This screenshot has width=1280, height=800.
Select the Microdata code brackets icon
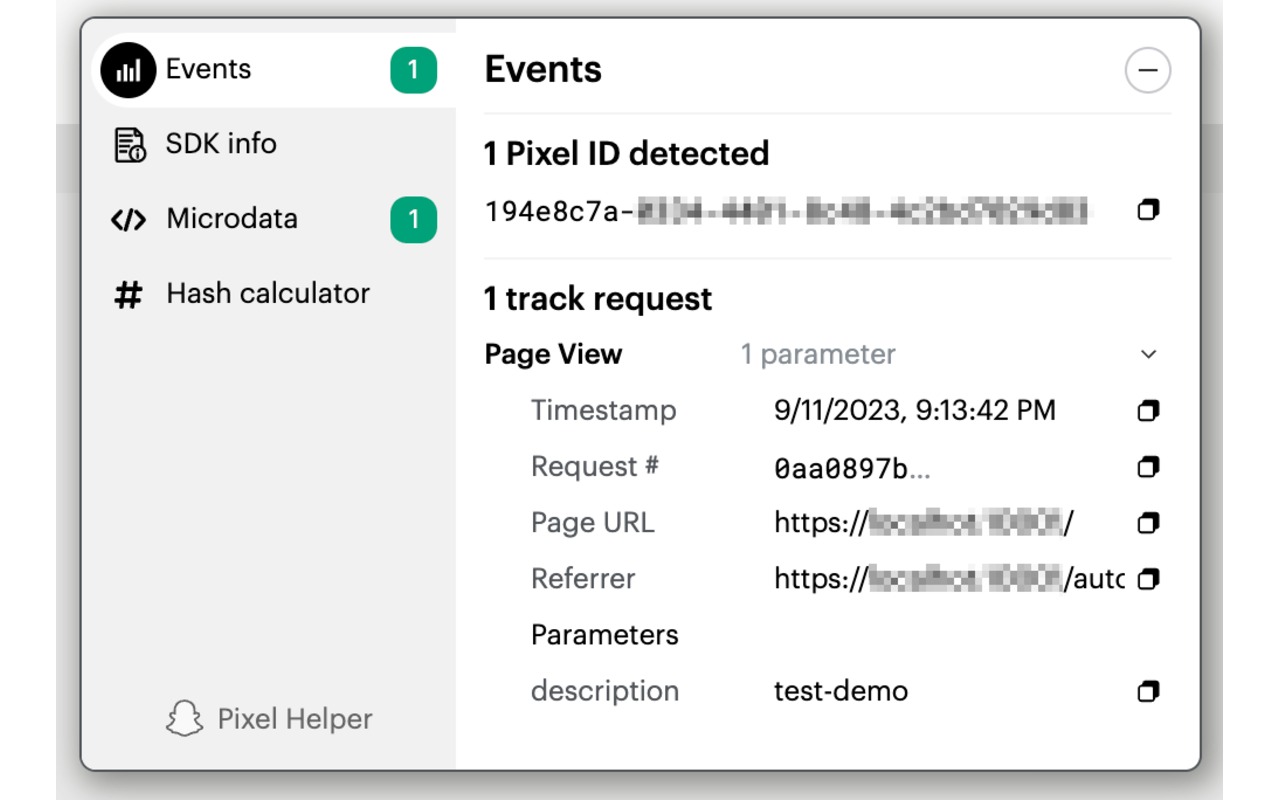128,219
